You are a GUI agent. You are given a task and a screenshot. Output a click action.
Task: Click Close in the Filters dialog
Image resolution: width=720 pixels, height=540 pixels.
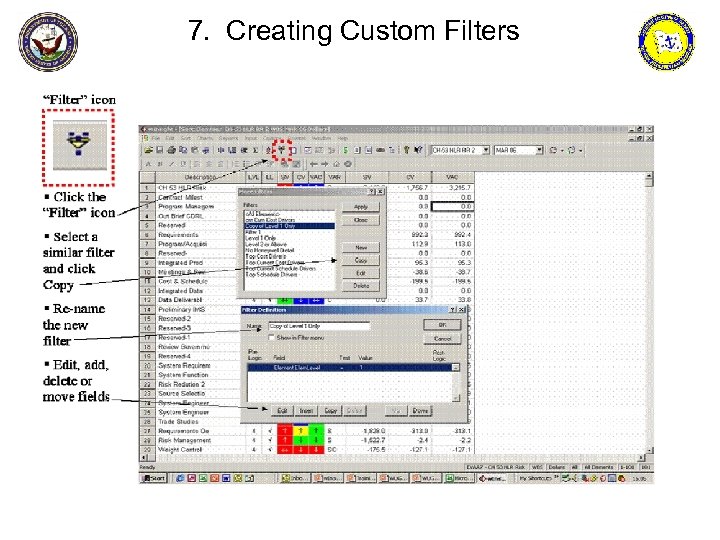[x=361, y=220]
